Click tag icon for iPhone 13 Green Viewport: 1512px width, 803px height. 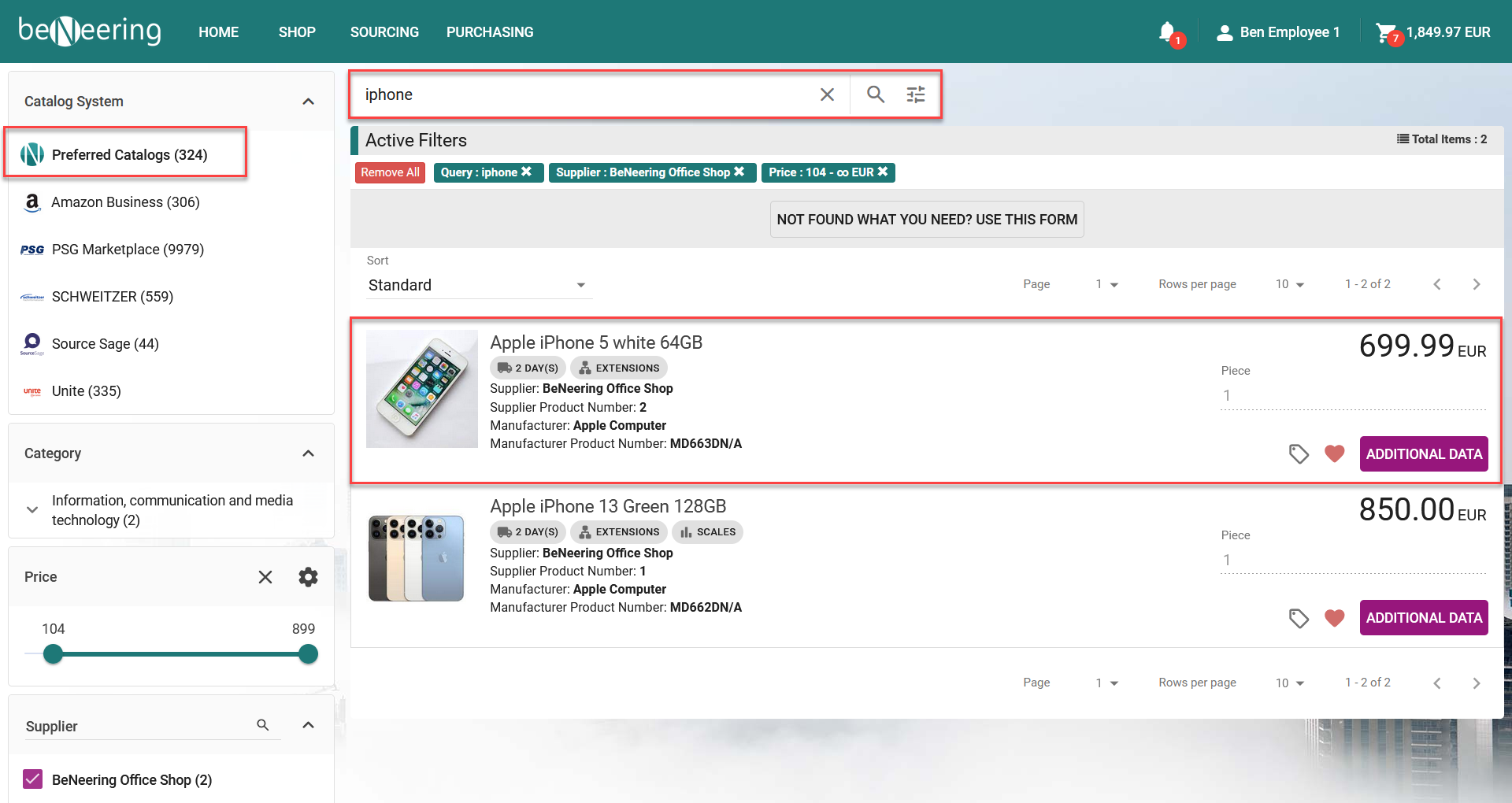[x=1299, y=618]
